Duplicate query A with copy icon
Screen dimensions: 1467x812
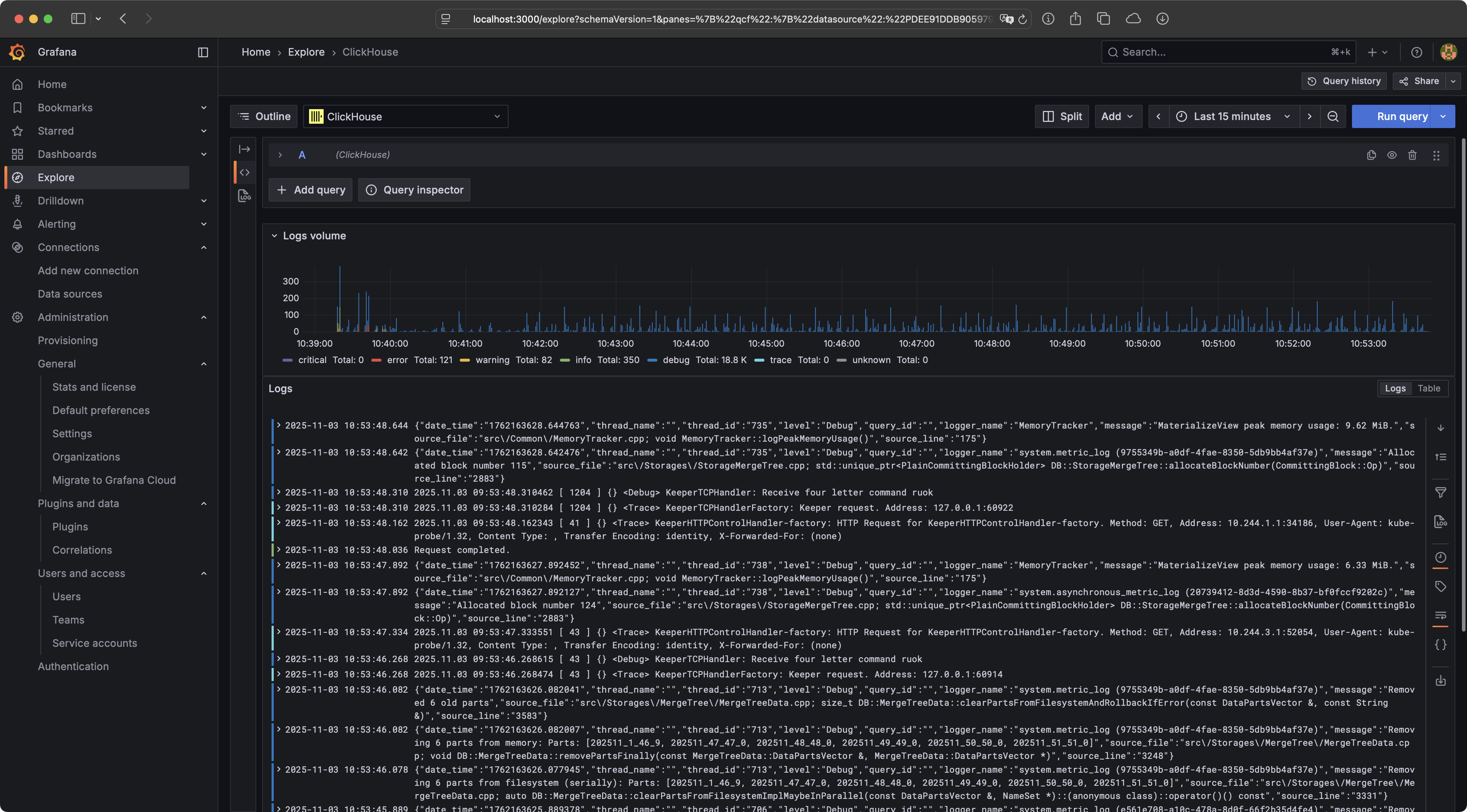[1371, 155]
